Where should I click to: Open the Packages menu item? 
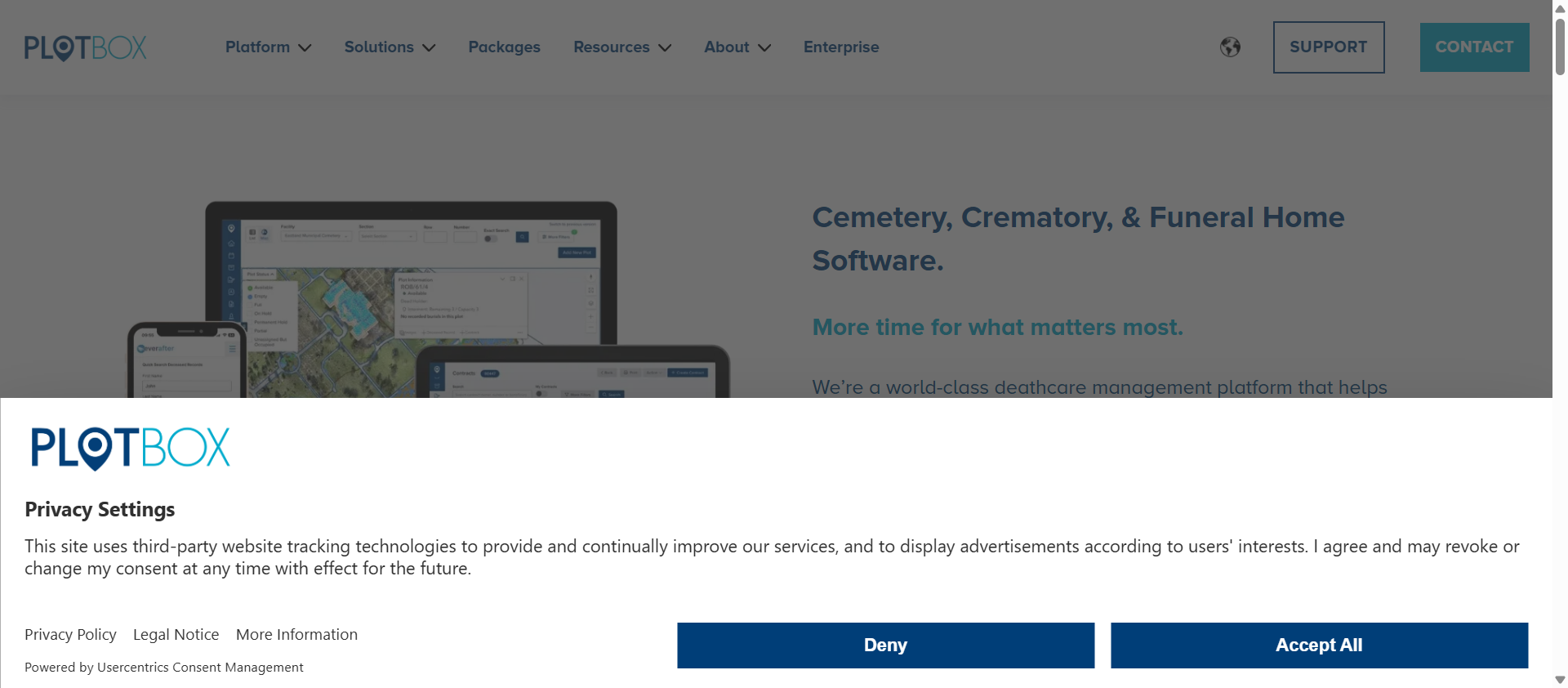504,47
